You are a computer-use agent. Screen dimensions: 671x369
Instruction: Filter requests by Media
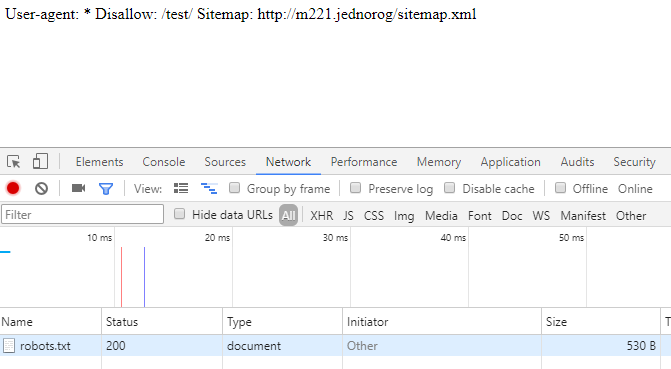pyautogui.click(x=441, y=216)
